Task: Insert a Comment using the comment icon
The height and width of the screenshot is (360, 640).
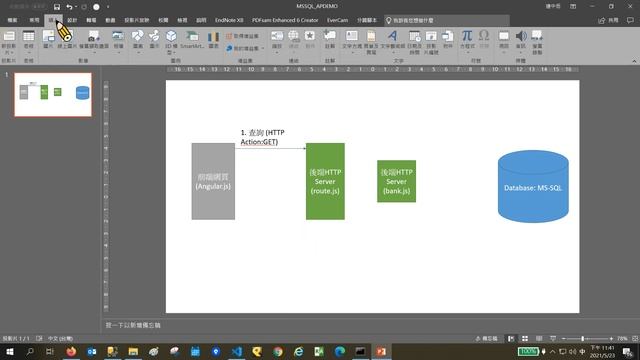Action: click(x=330, y=36)
